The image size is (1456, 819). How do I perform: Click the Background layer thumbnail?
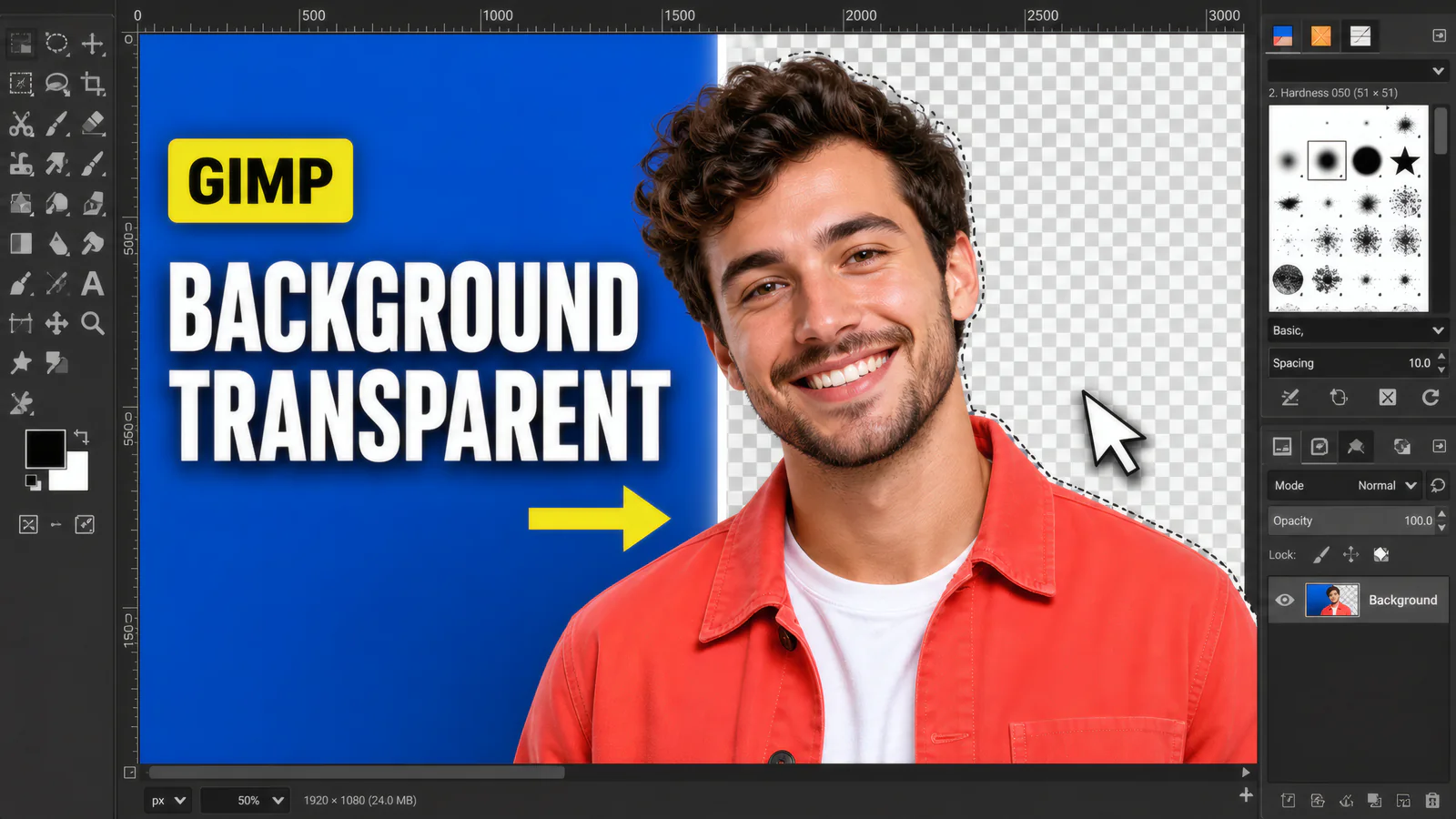(x=1332, y=600)
